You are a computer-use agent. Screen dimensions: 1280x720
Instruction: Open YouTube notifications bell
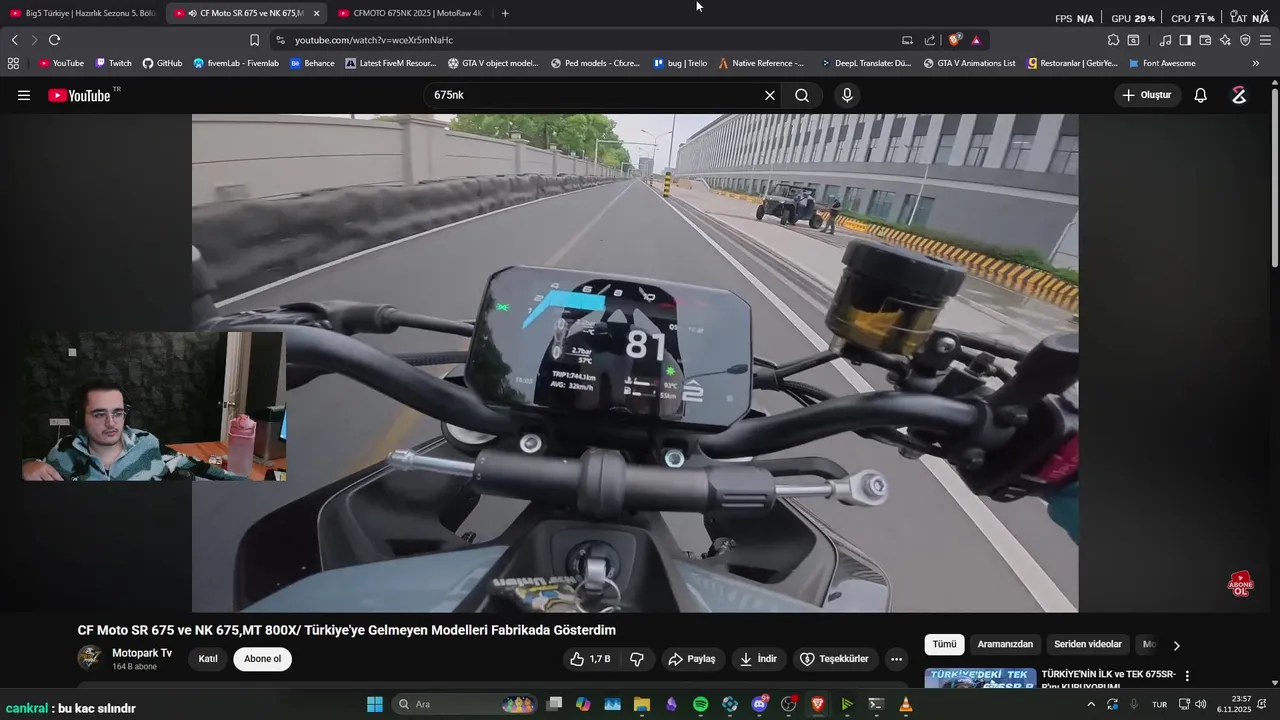coord(1200,96)
